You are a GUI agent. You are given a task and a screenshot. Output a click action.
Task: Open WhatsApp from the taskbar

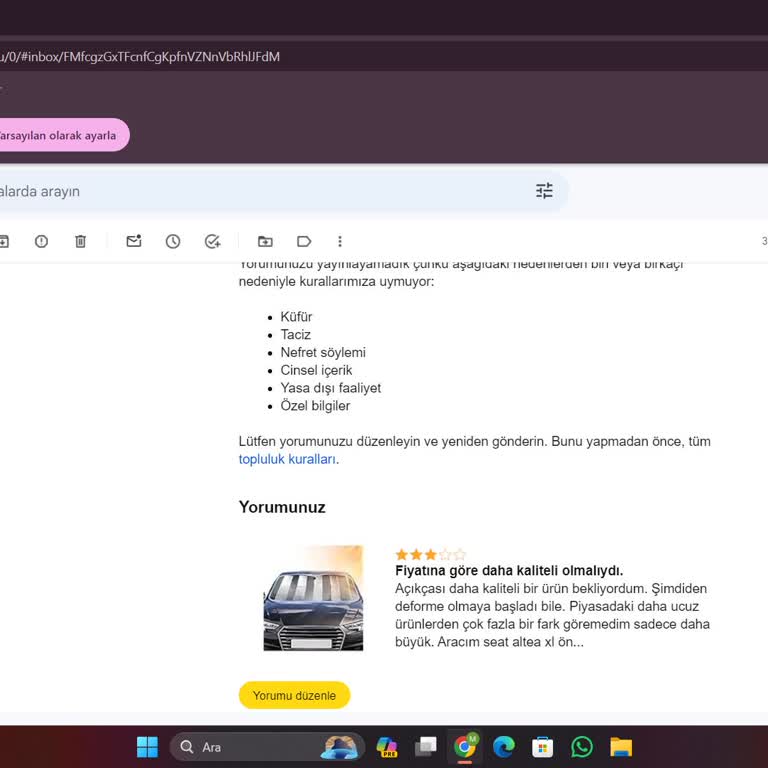click(x=582, y=747)
